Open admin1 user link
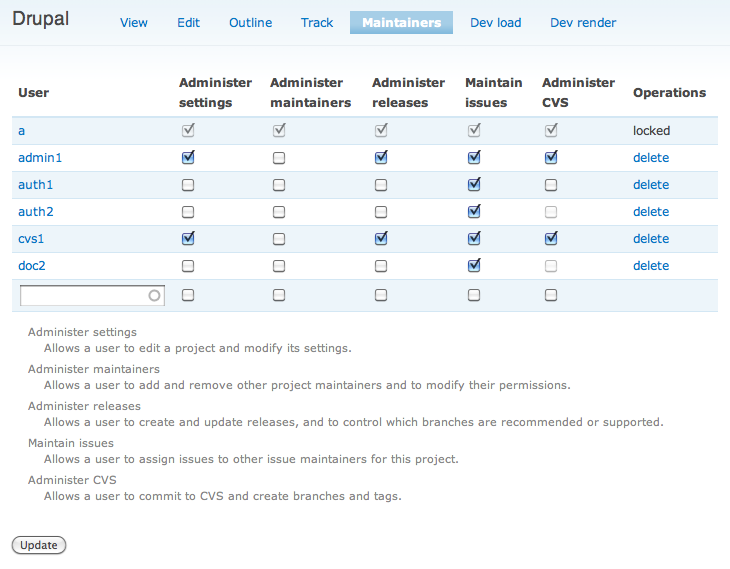This screenshot has width=730, height=569. [40, 158]
